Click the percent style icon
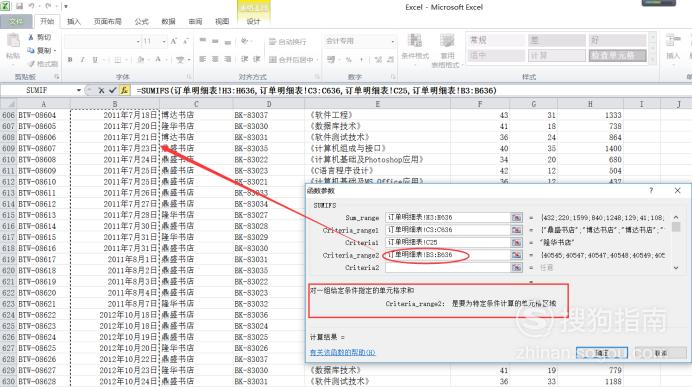Screen dimensions: 692x387 [349, 60]
